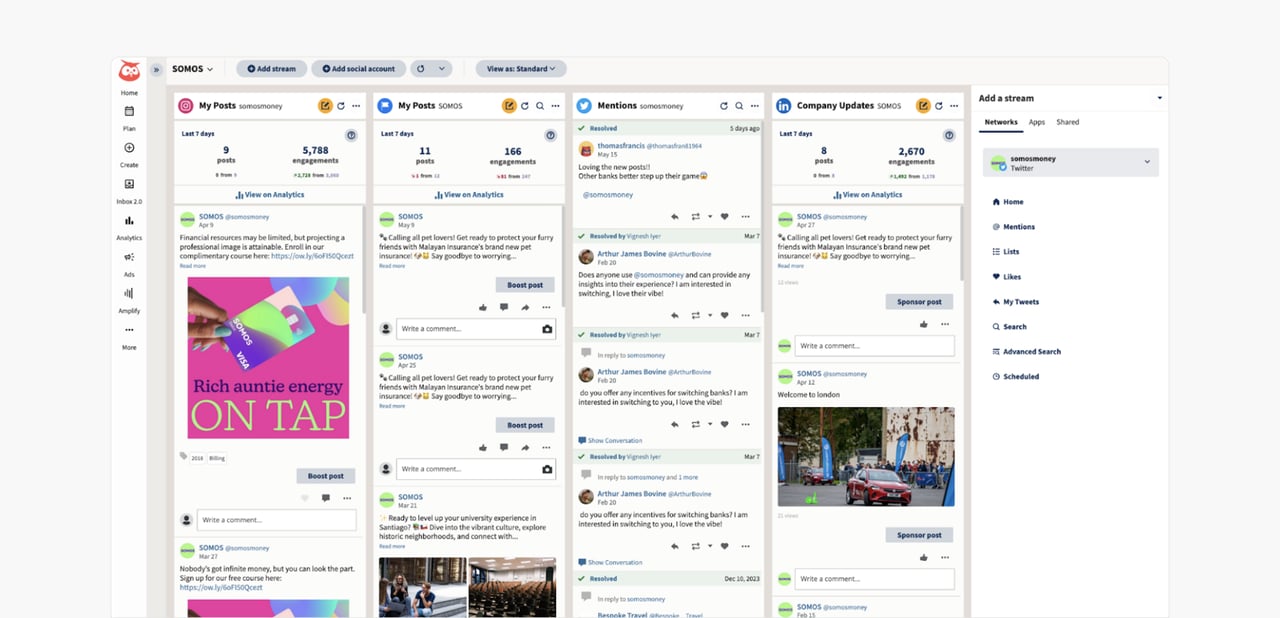Open search in the Twitter Mentions stream

[x=738, y=105]
